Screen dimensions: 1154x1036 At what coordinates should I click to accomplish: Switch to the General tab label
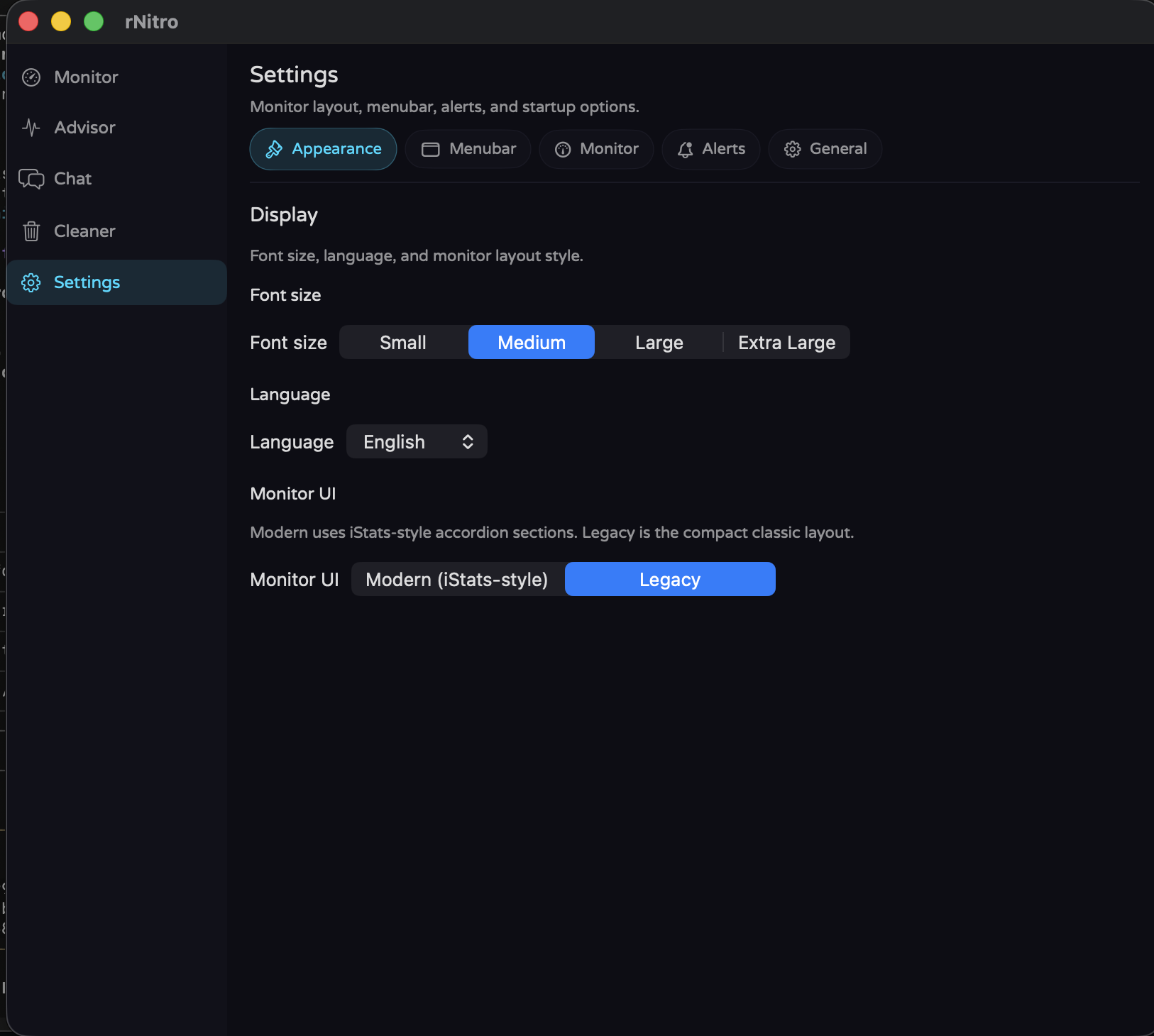838,149
